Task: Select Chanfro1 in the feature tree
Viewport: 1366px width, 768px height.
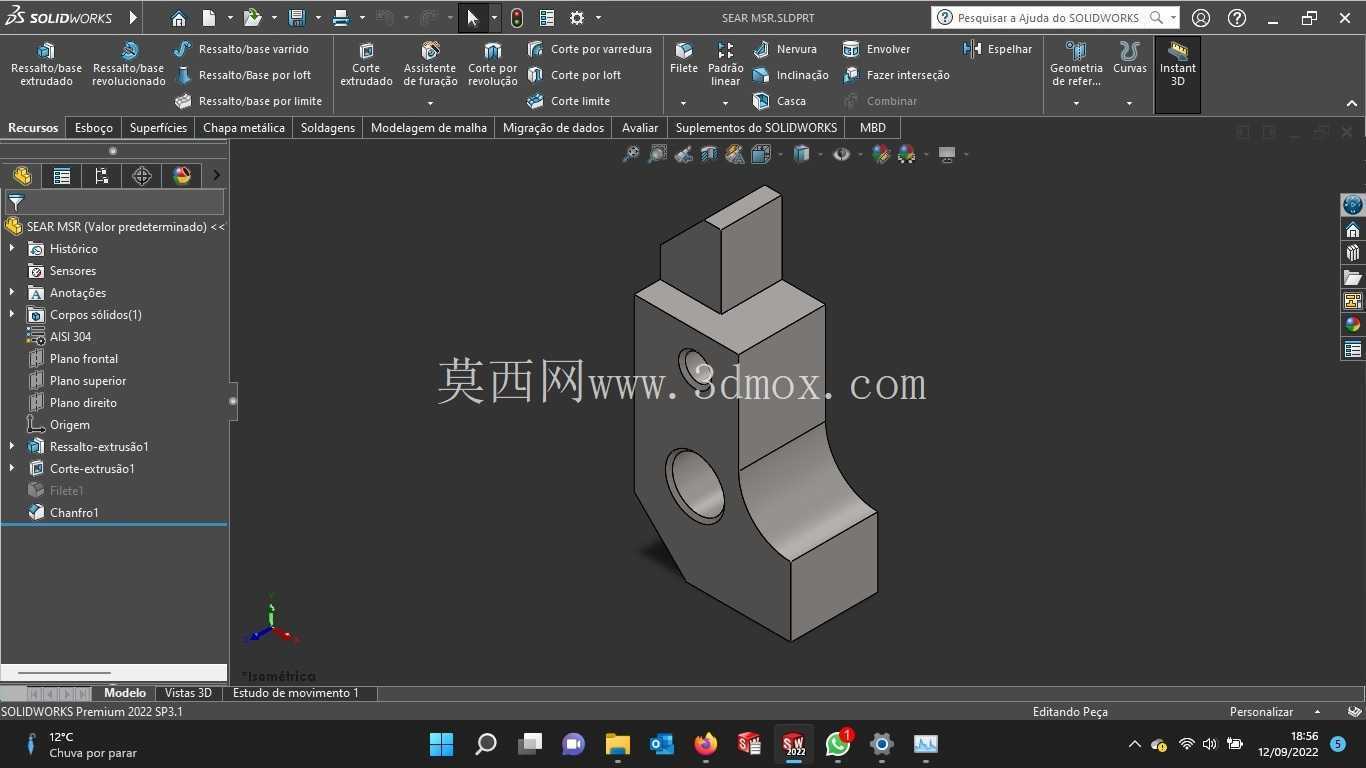Action: tap(74, 512)
